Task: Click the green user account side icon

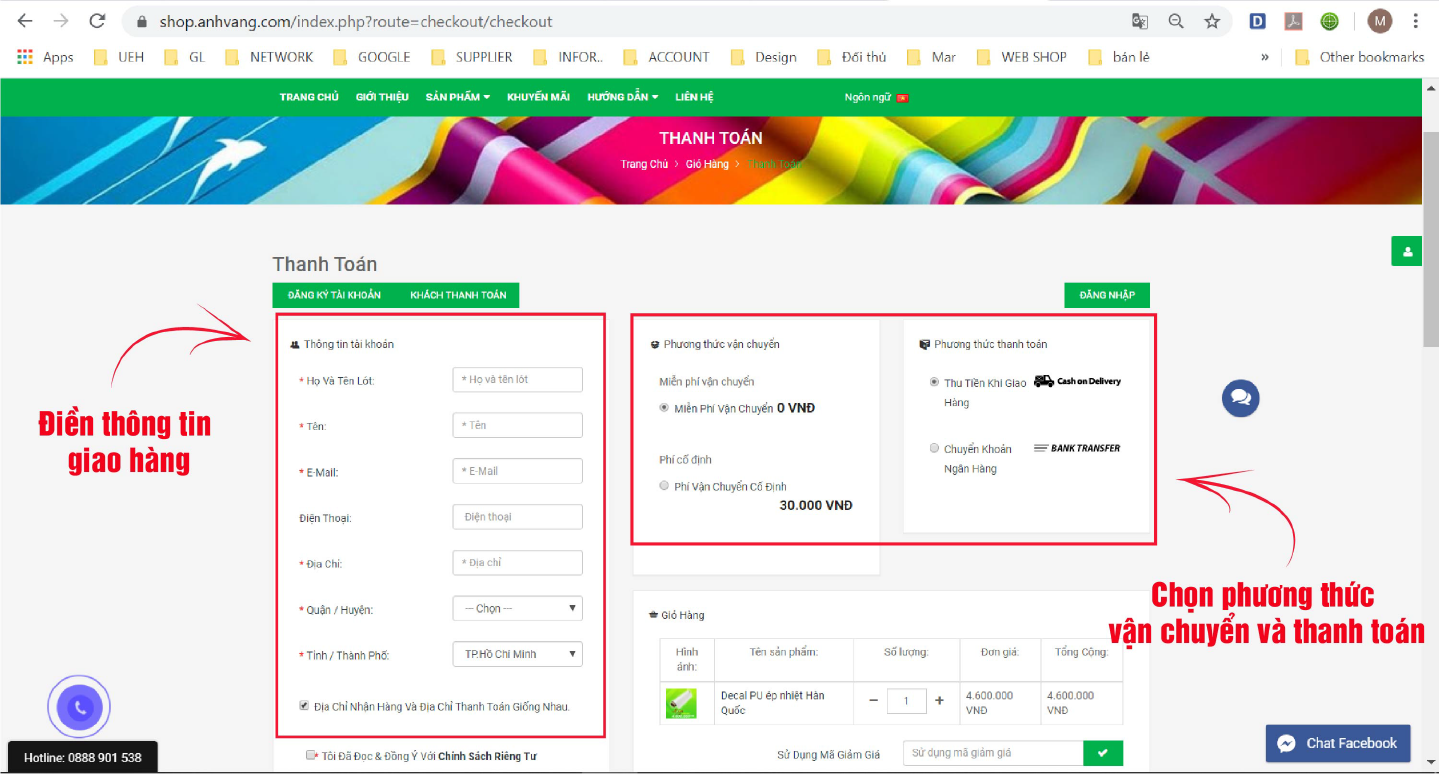Action: [x=1406, y=252]
